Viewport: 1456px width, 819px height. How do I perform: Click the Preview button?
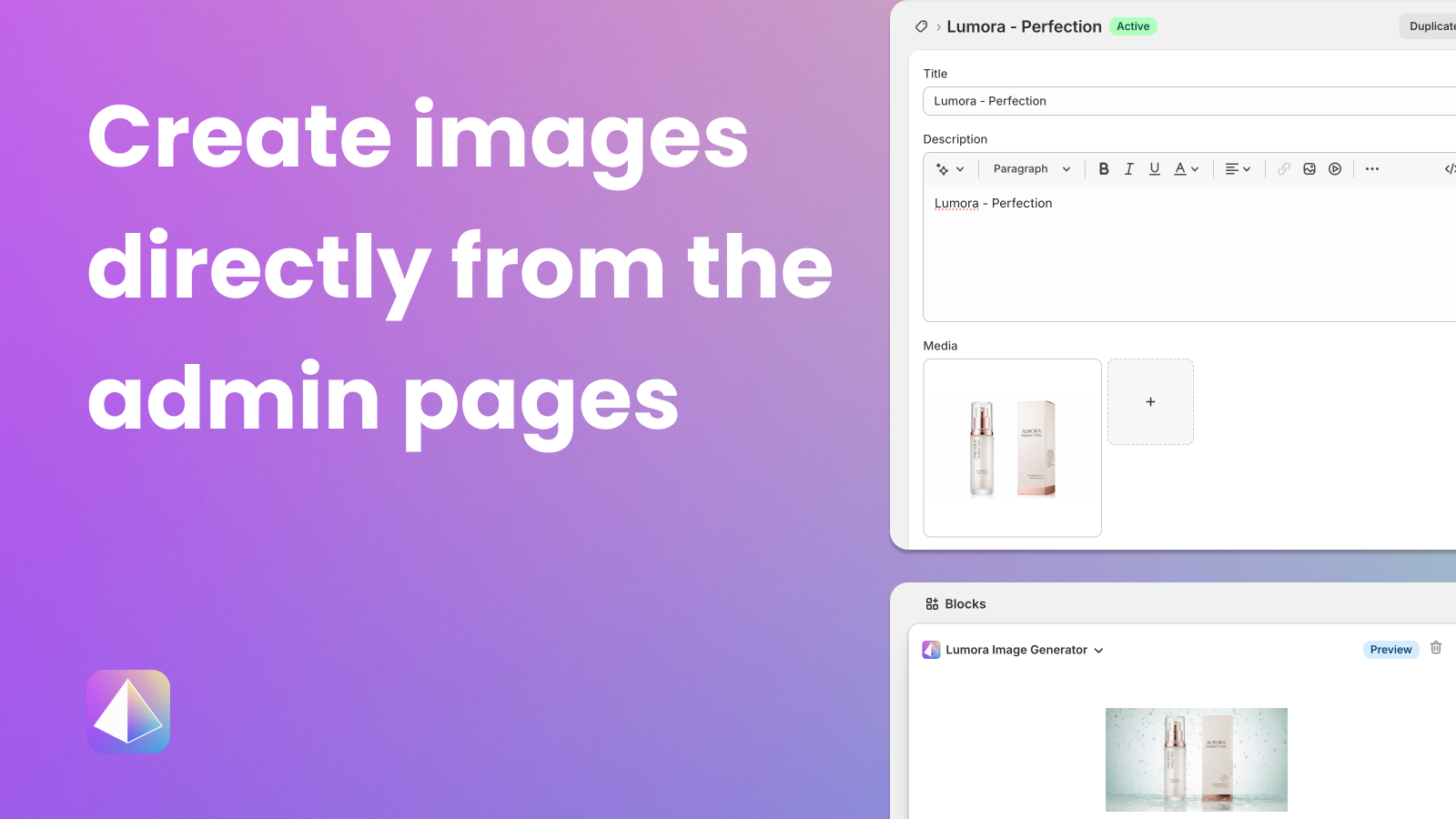[x=1390, y=649]
